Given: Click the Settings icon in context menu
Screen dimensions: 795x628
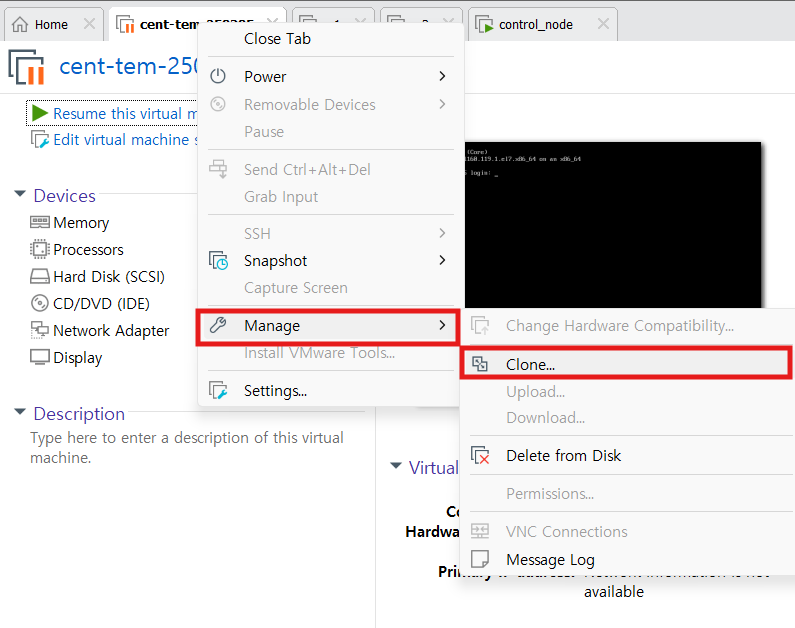Looking at the screenshot, I should point(219,391).
